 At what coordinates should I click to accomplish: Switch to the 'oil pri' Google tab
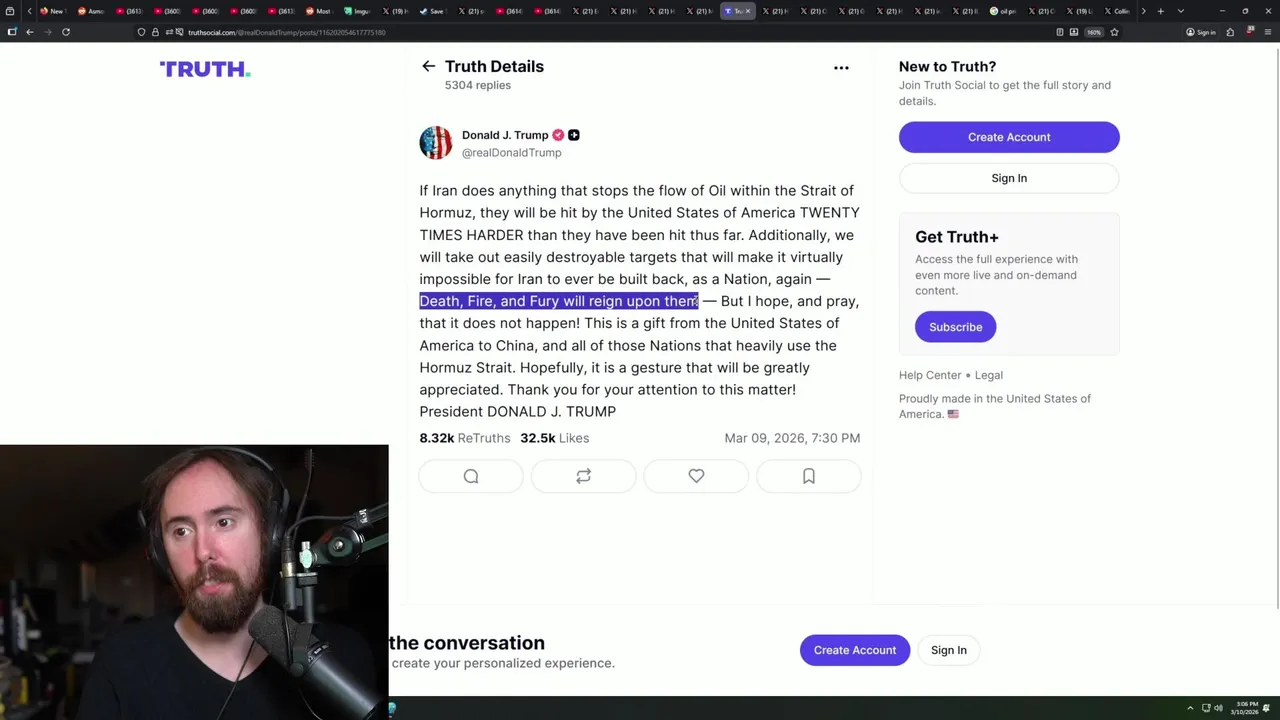pos(1004,11)
